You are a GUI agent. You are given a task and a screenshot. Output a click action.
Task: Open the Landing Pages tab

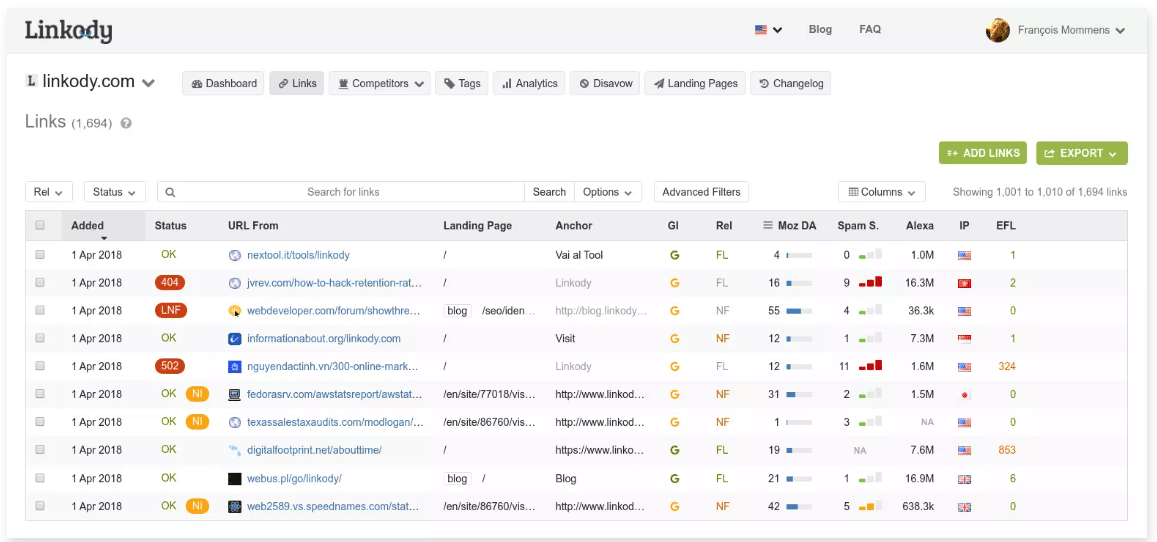click(695, 83)
